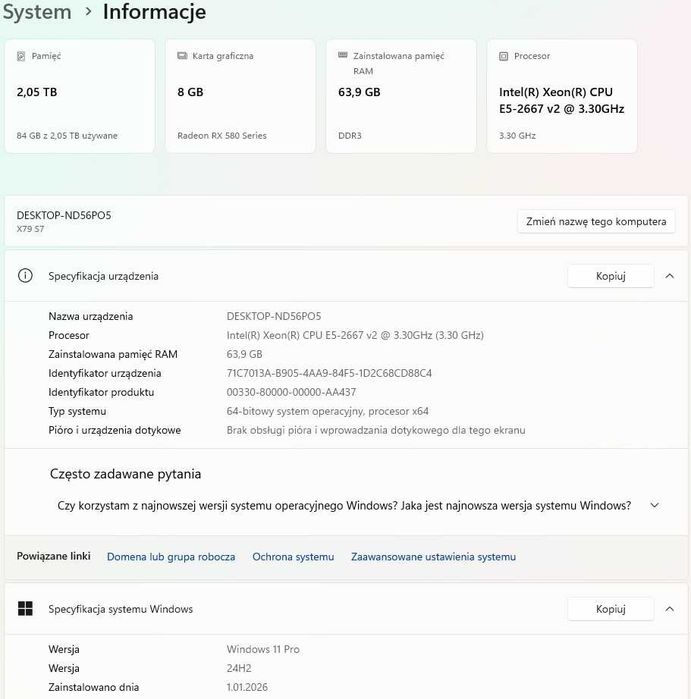Viewport: 691px width, 699px height.
Task: Select the Procesor value in device specification
Action: pyautogui.click(x=355, y=335)
